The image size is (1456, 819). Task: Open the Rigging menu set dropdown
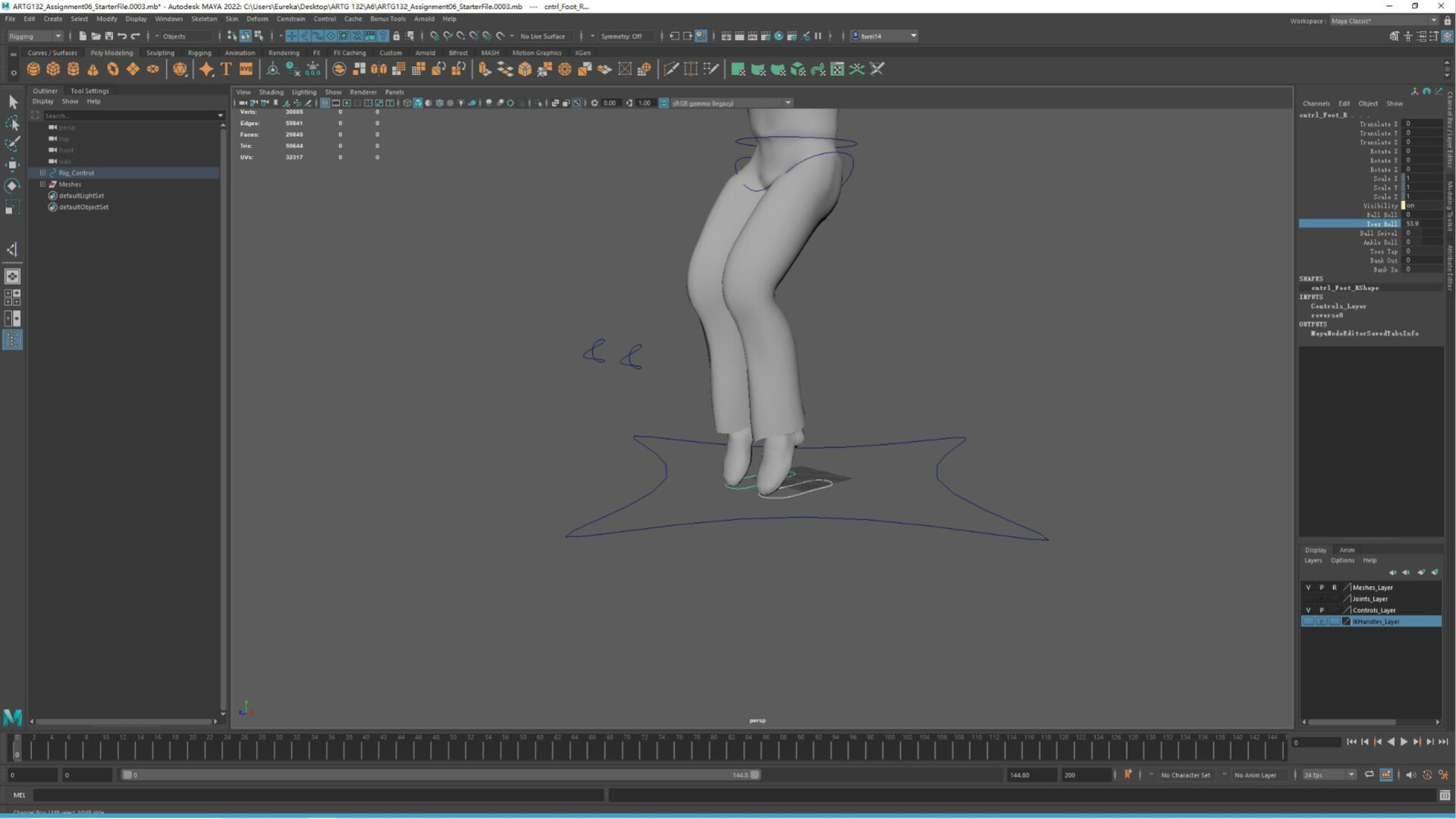[34, 36]
